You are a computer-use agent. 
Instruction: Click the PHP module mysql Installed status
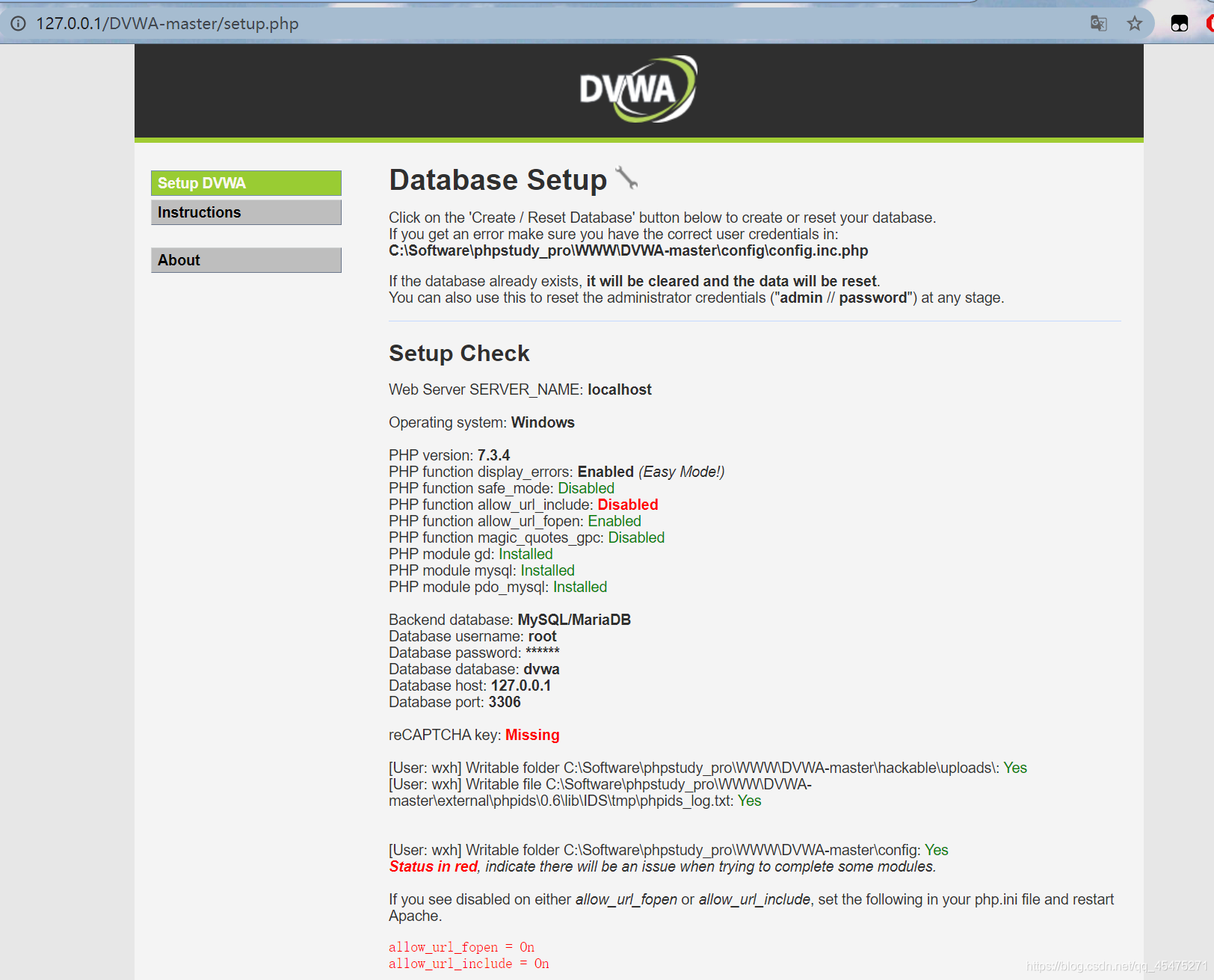click(547, 570)
